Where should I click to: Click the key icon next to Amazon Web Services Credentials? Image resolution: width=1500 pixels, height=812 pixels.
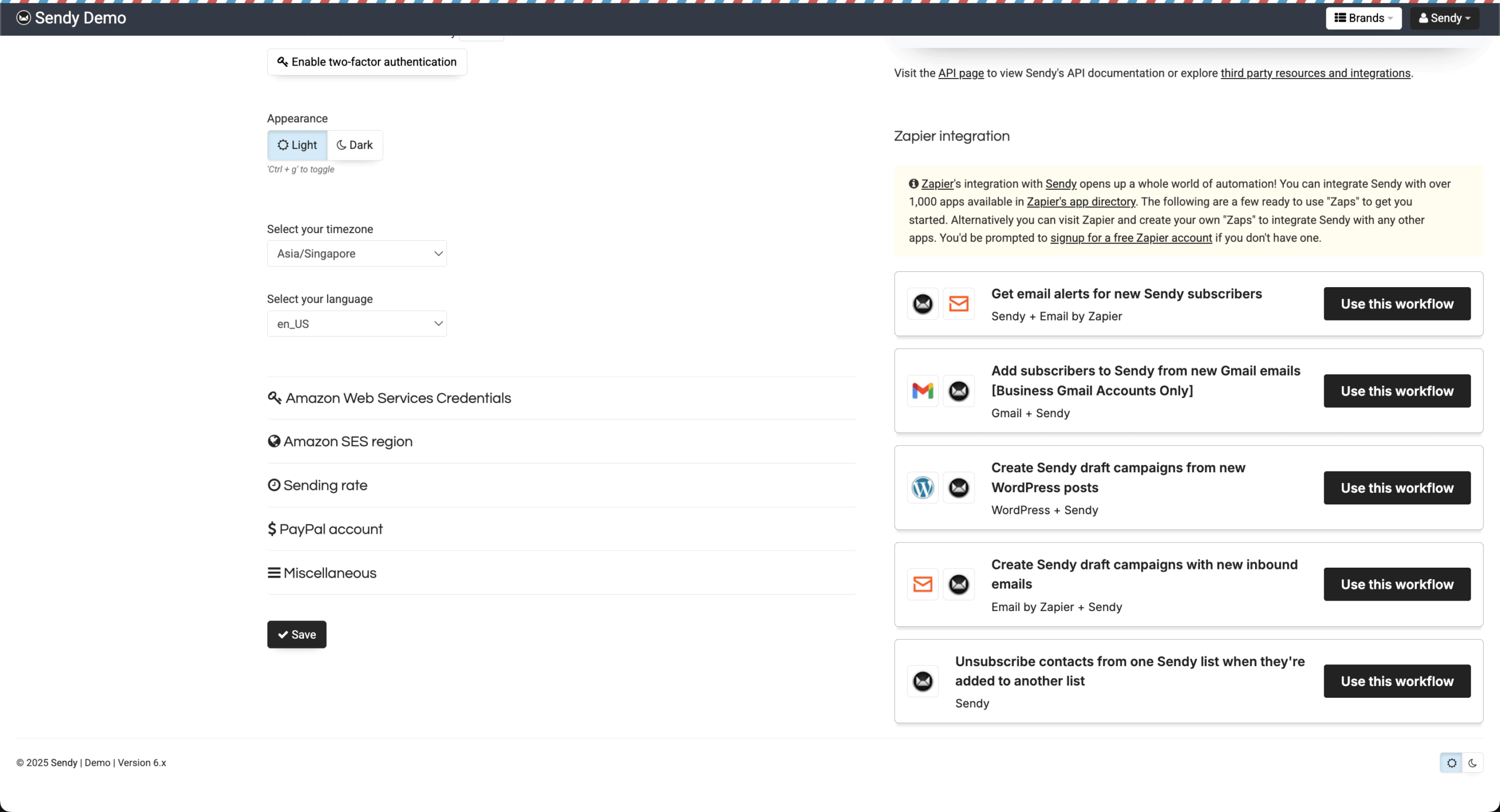[x=275, y=398]
